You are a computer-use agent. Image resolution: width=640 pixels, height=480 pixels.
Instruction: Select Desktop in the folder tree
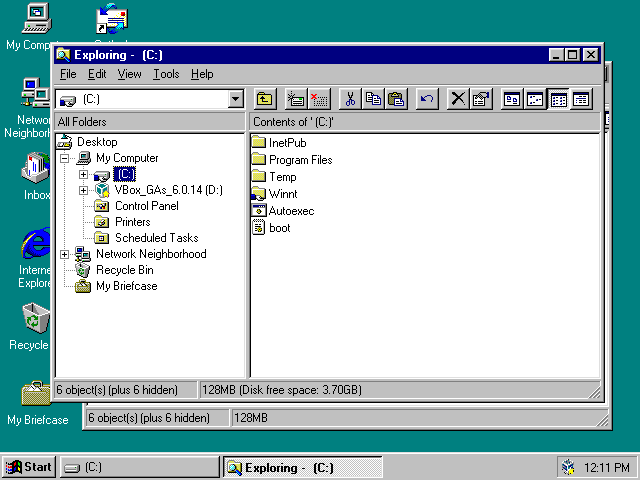(97, 142)
